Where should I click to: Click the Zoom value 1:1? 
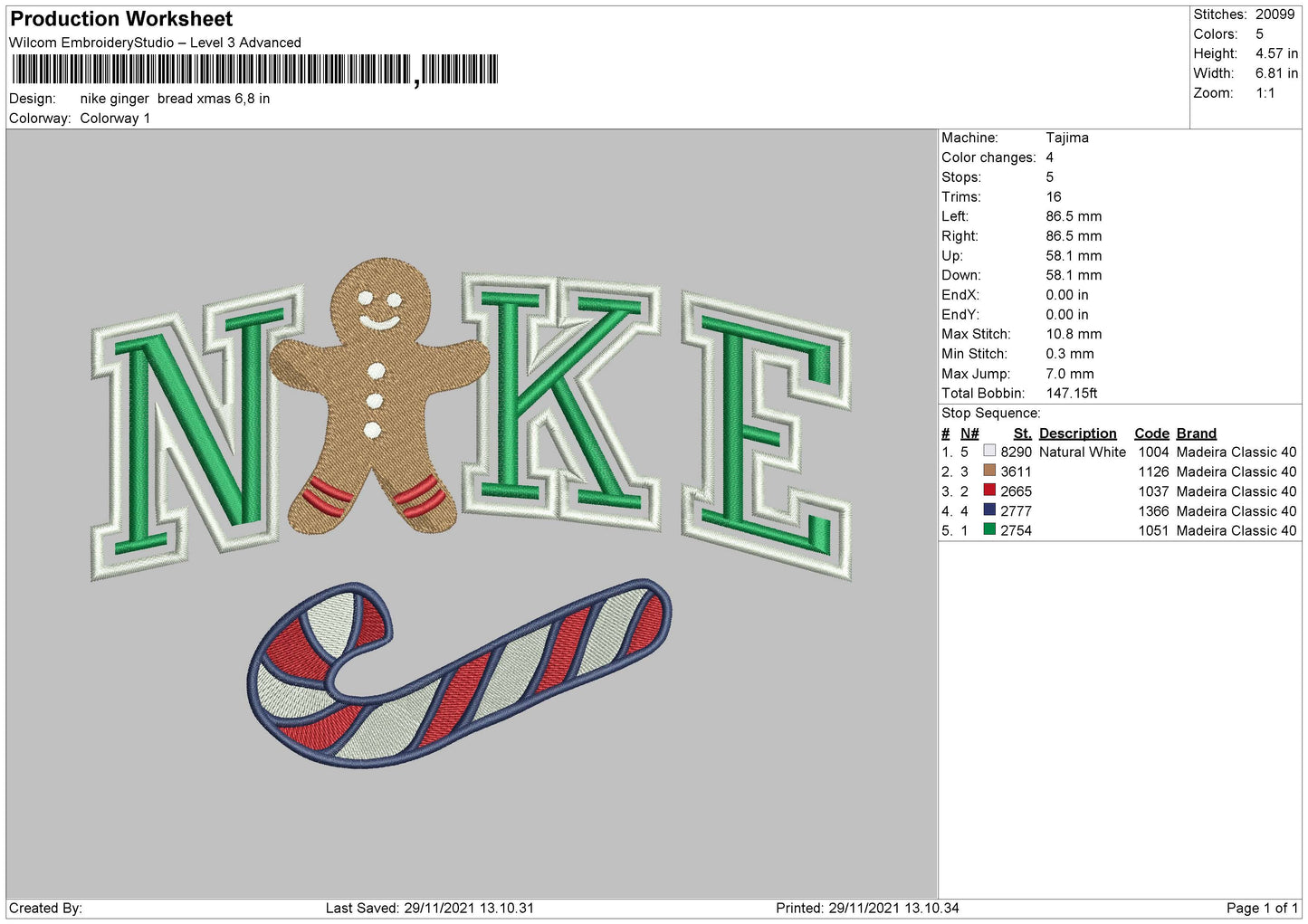[1265, 93]
